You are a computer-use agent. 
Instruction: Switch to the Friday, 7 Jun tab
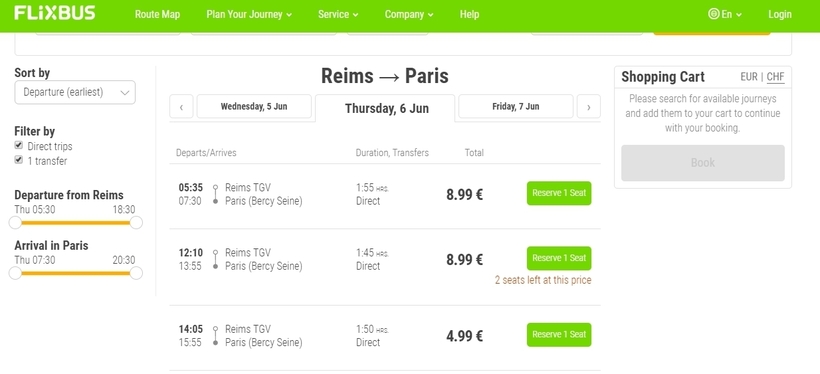point(516,107)
